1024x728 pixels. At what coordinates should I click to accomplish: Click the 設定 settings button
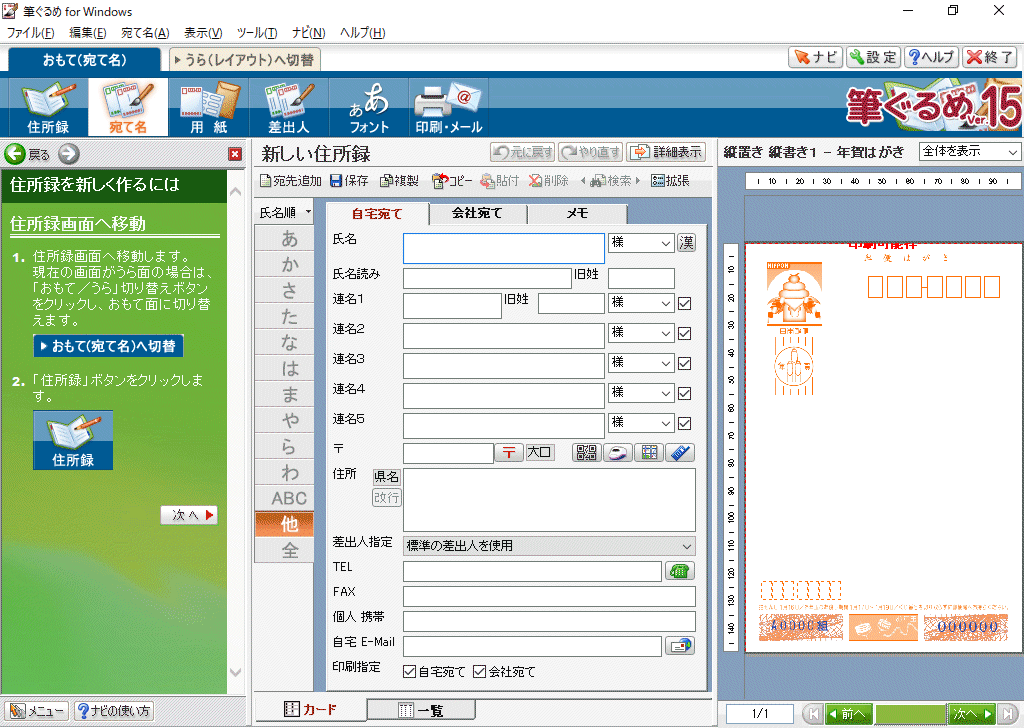(x=874, y=57)
